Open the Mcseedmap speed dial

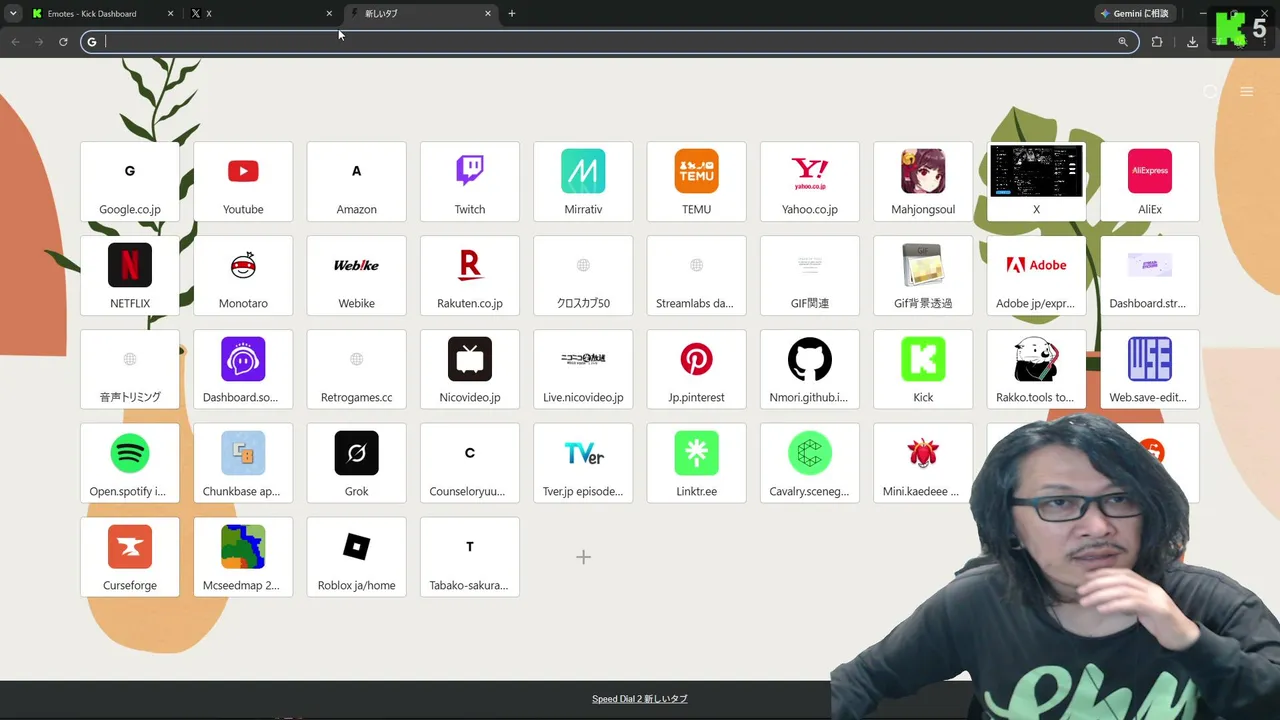pos(243,557)
